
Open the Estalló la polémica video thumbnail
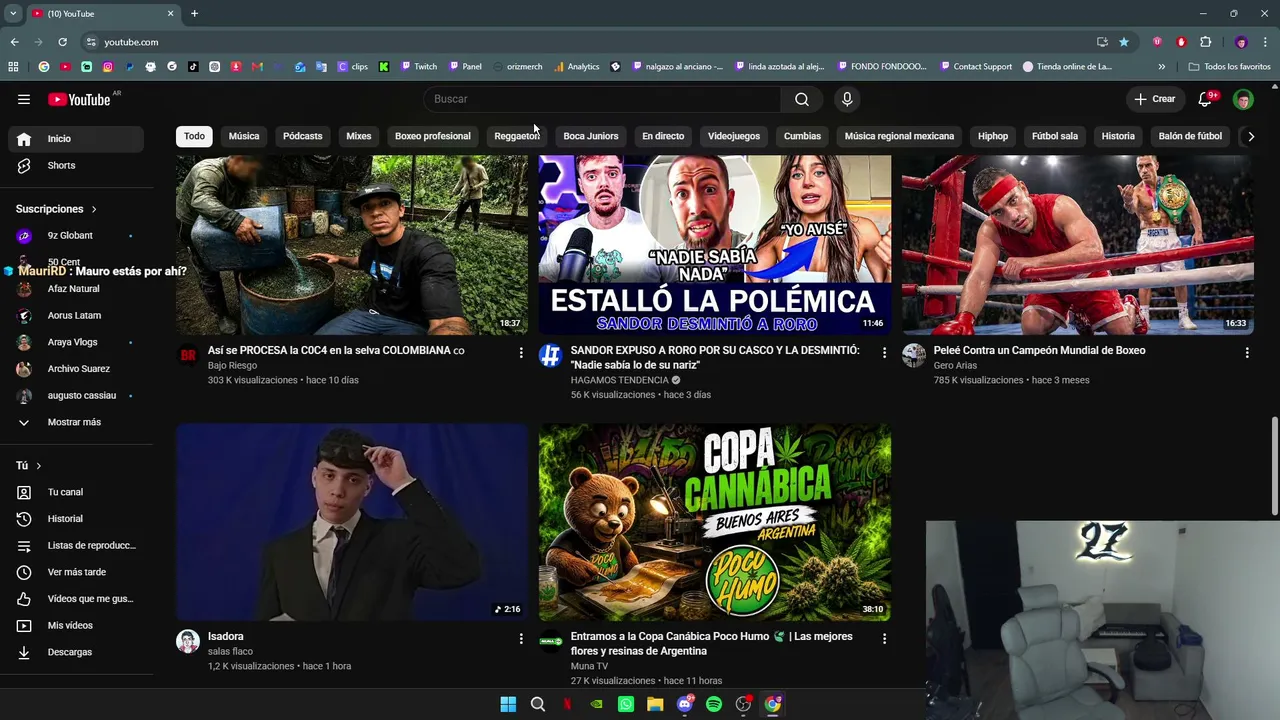[x=715, y=245]
